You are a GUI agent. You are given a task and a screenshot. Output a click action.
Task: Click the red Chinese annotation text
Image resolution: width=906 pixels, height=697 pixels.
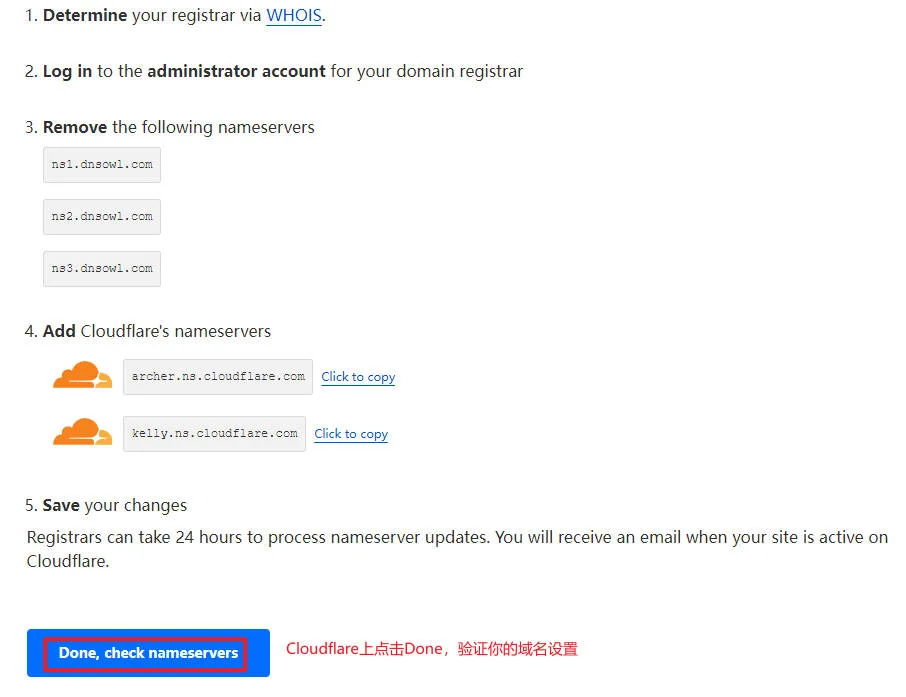pyautogui.click(x=432, y=649)
